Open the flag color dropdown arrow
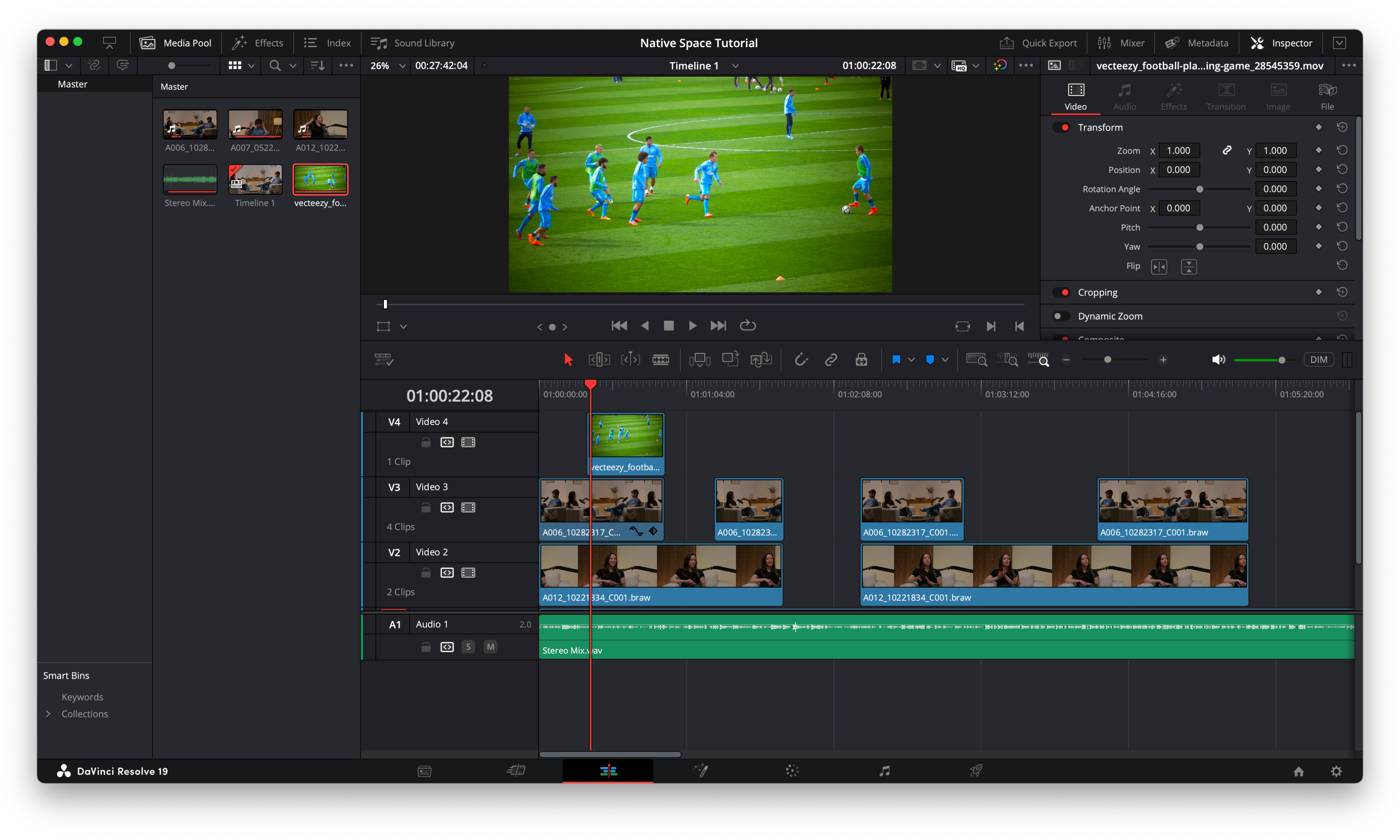1400x840 pixels. pyautogui.click(x=910, y=360)
